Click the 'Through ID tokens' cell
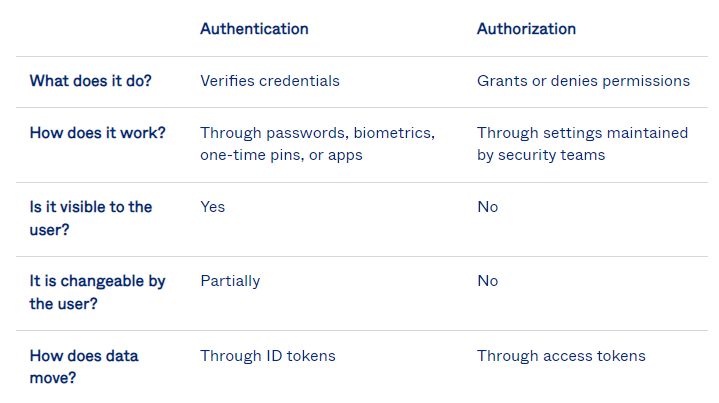This screenshot has width=719, height=403. coord(268,356)
